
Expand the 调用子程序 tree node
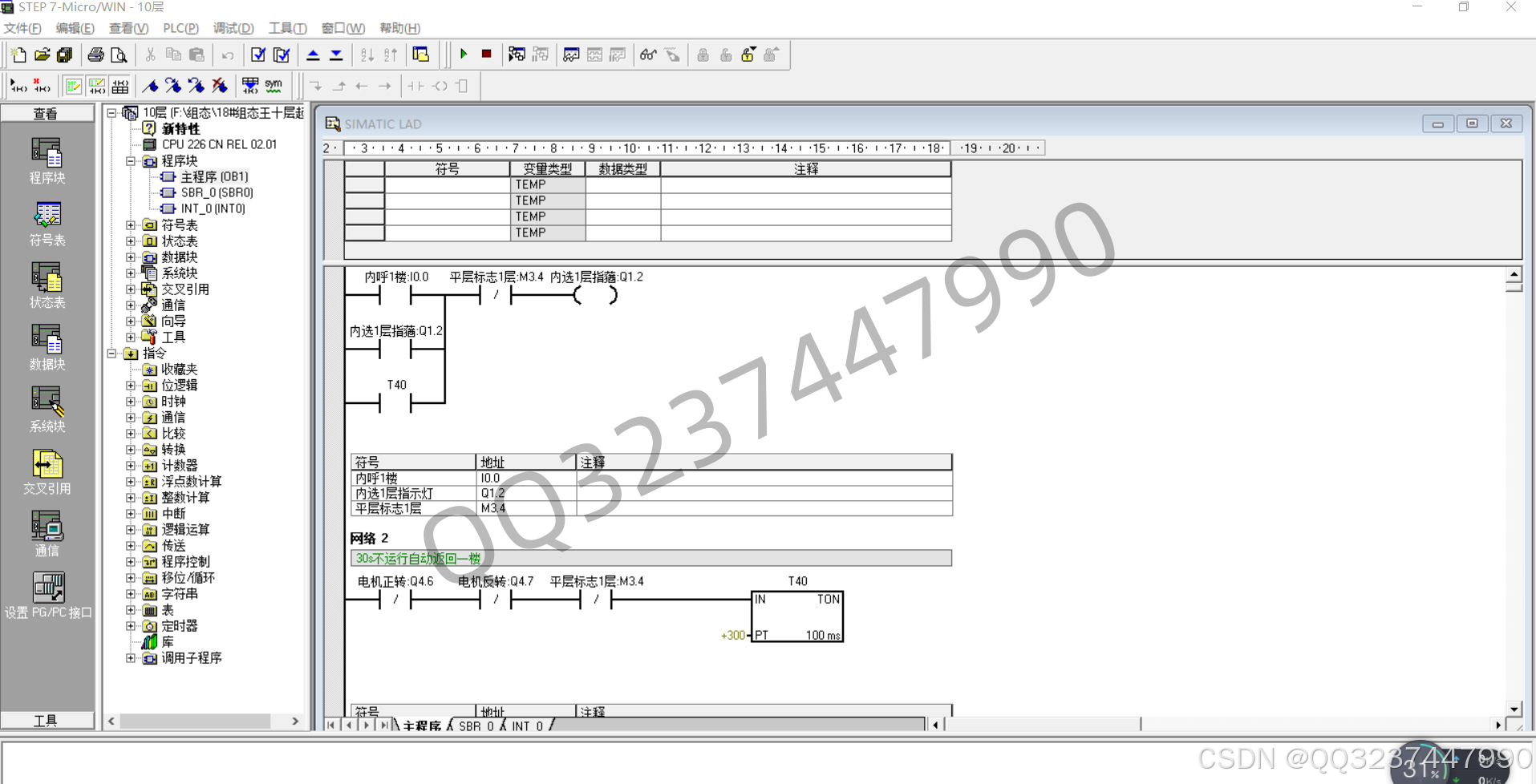131,658
